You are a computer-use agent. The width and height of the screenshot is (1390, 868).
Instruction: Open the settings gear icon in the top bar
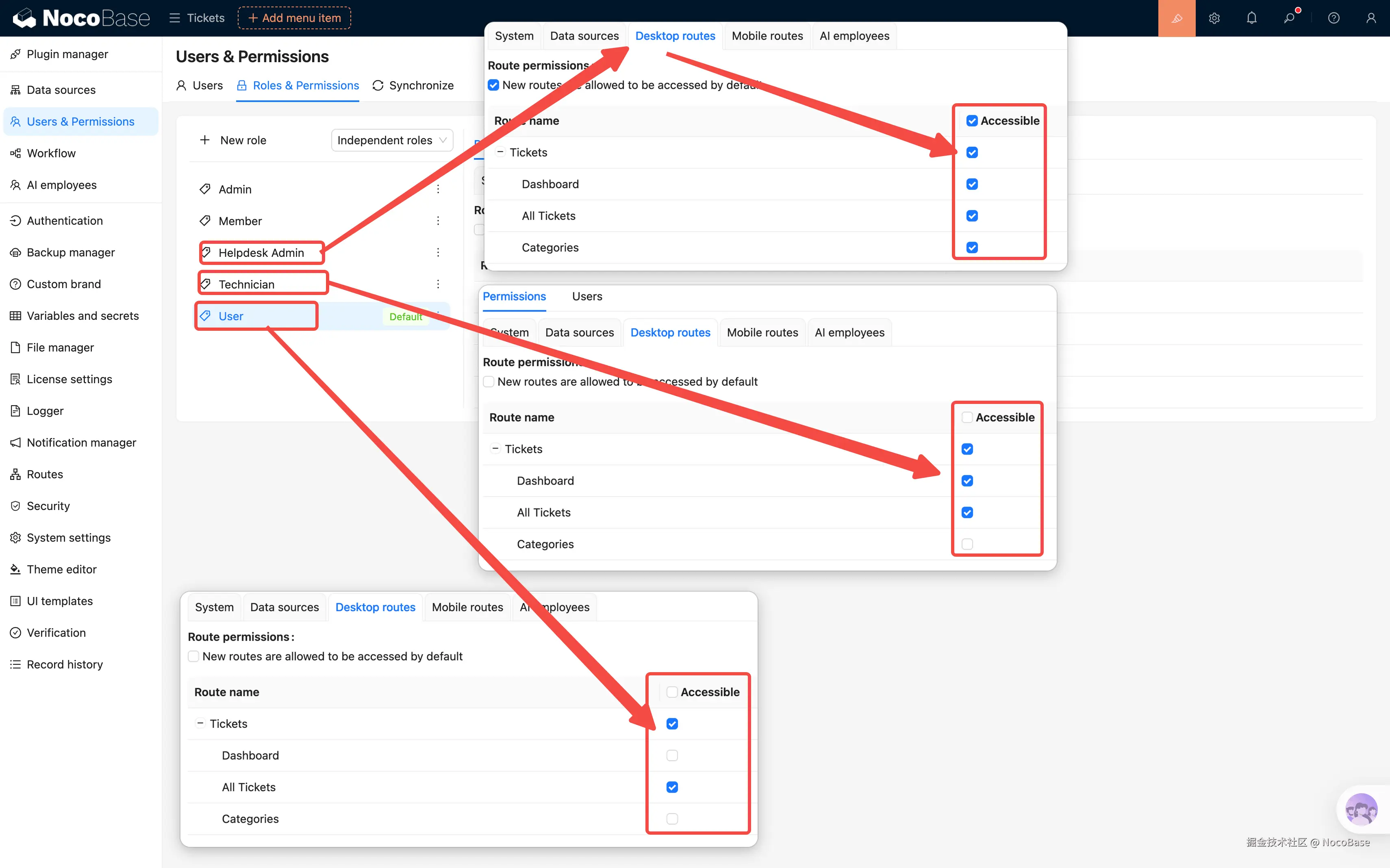[x=1214, y=18]
